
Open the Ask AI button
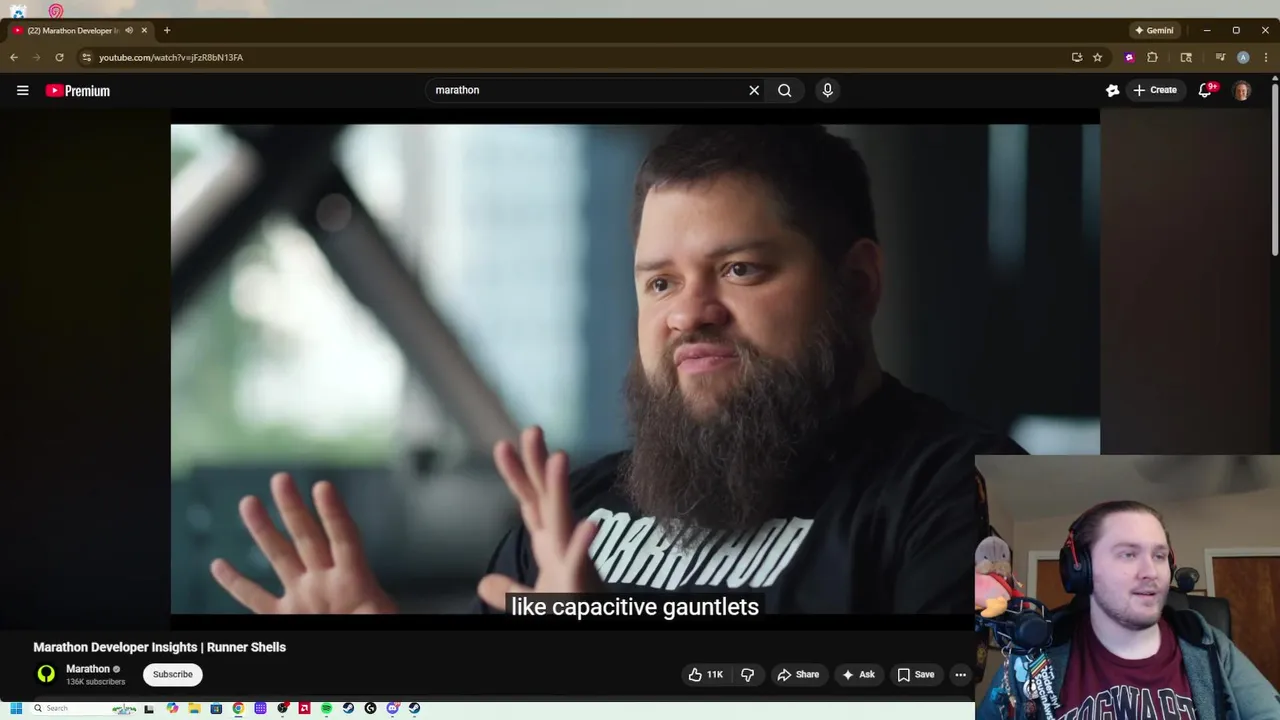[x=858, y=675]
